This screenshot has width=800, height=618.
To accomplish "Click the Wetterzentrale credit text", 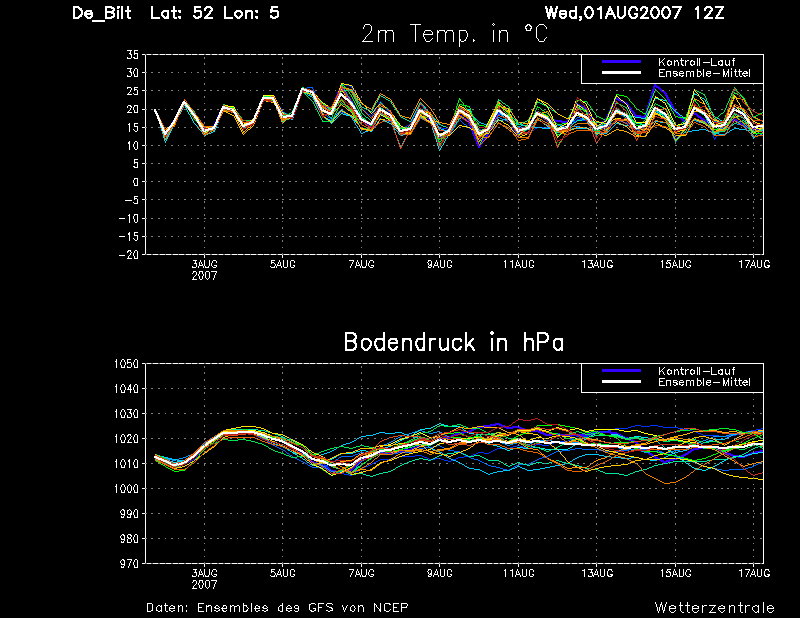I will 714,608.
